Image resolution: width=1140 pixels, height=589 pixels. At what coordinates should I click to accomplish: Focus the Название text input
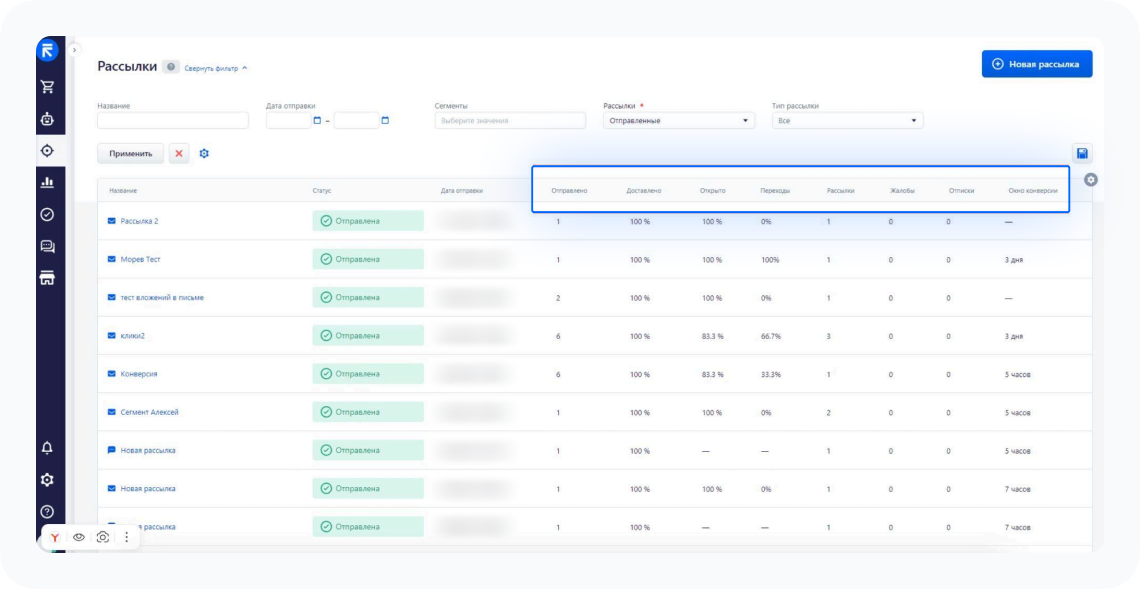pyautogui.click(x=173, y=121)
